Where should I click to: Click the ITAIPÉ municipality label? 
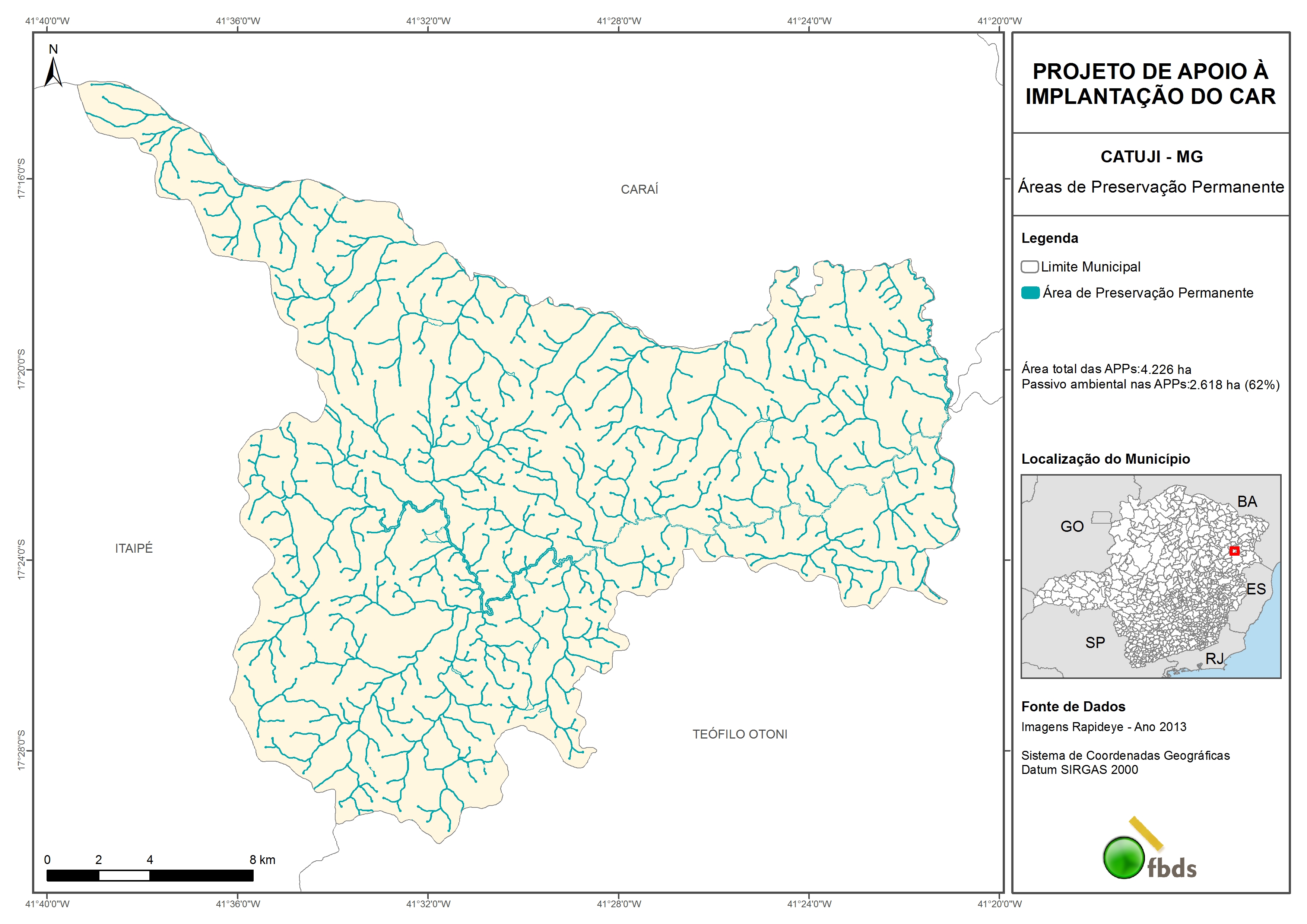click(134, 548)
